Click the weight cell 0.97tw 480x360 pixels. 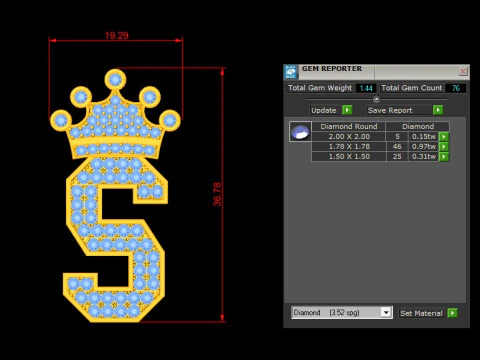click(423, 147)
